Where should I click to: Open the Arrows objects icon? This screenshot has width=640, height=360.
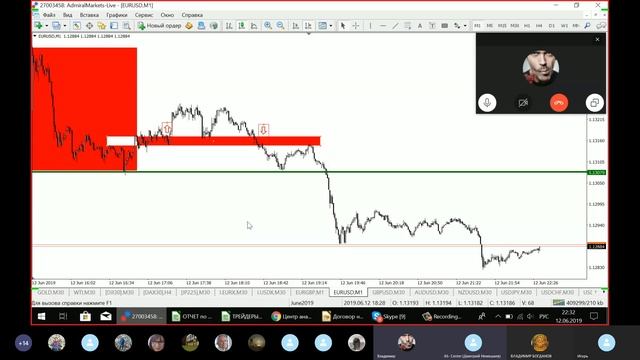click(x=457, y=26)
